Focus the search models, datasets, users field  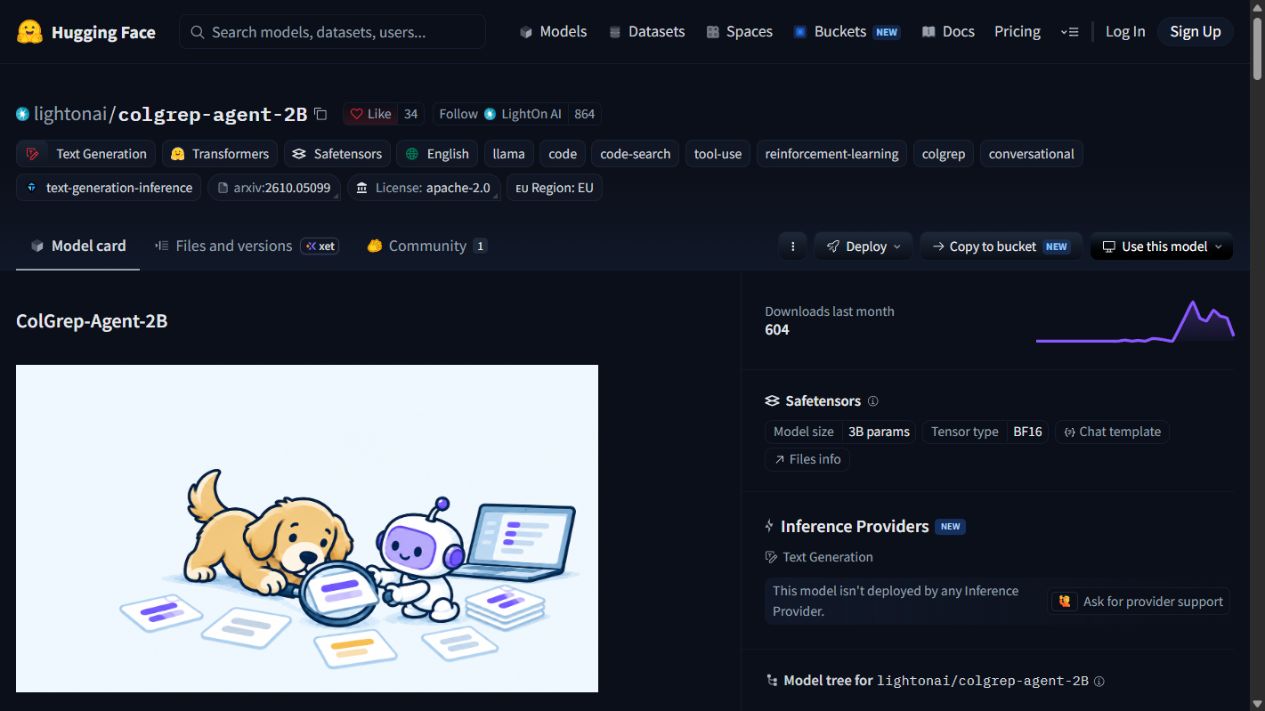tap(333, 32)
